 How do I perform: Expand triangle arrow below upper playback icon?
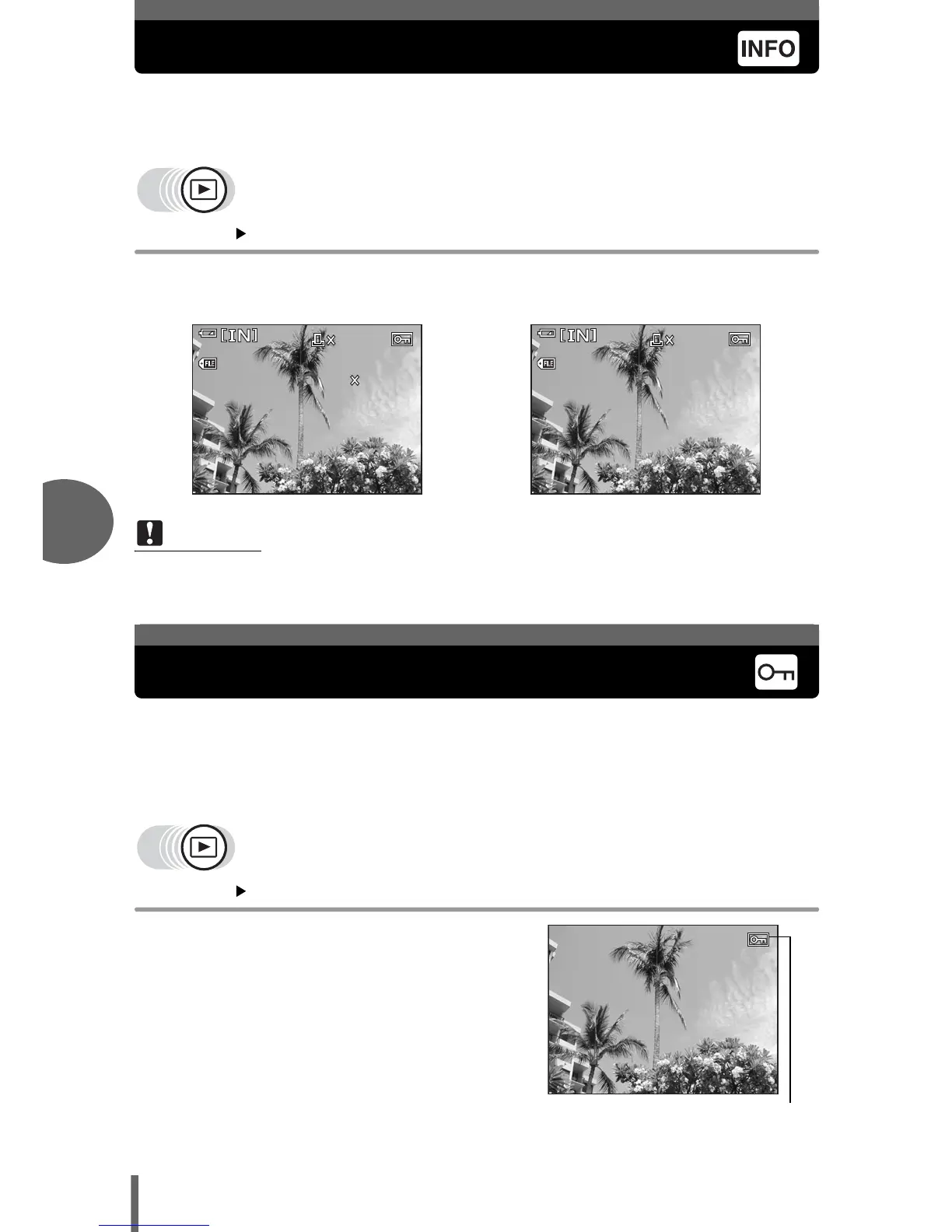[241, 233]
